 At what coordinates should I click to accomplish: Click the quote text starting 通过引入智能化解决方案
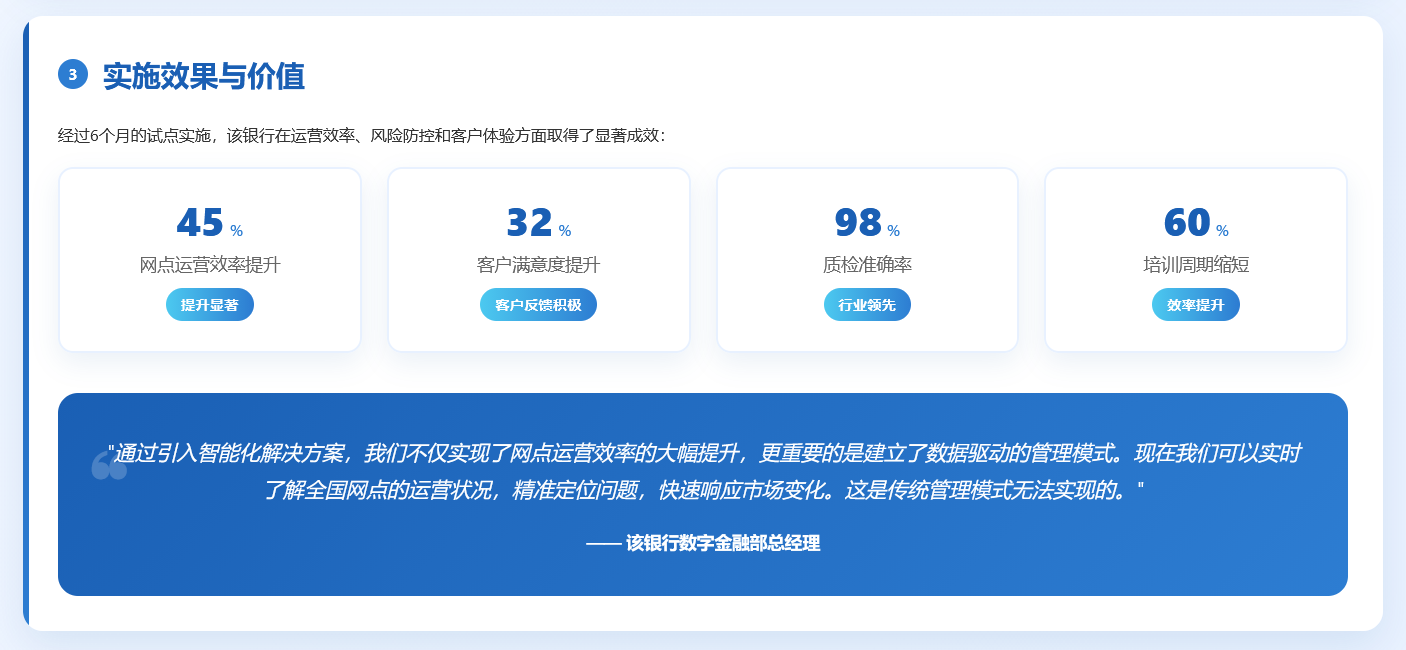click(703, 453)
